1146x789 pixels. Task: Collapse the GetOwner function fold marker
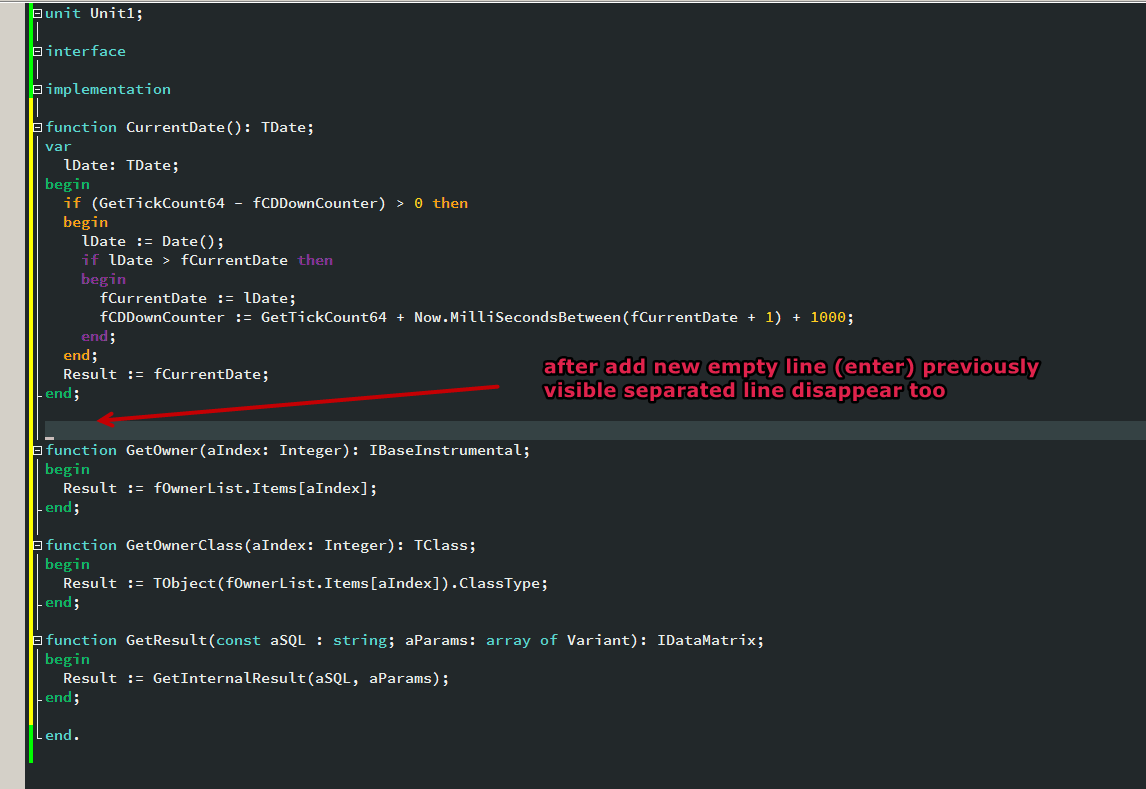tap(37, 451)
